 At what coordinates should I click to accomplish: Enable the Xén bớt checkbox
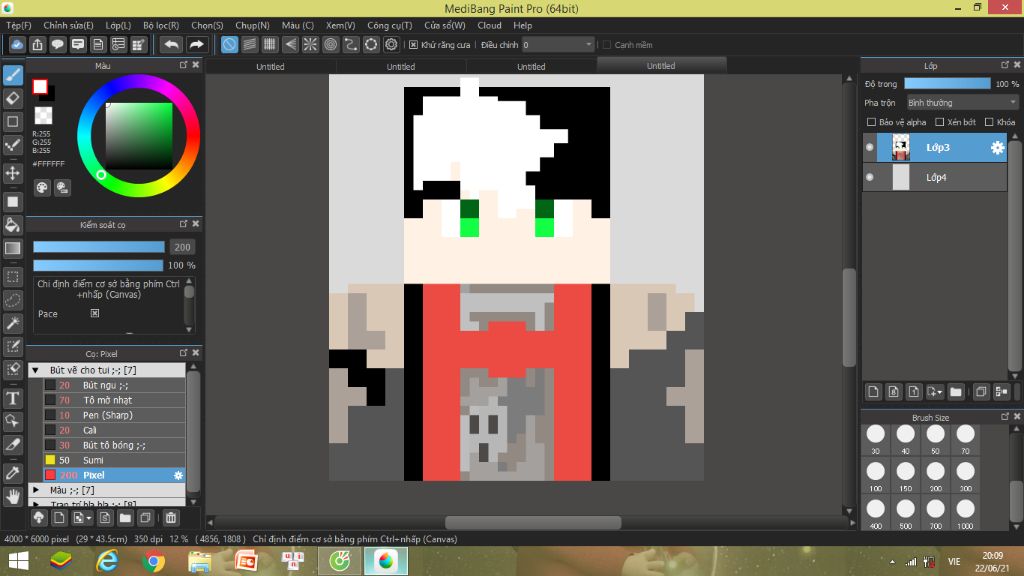pos(940,122)
